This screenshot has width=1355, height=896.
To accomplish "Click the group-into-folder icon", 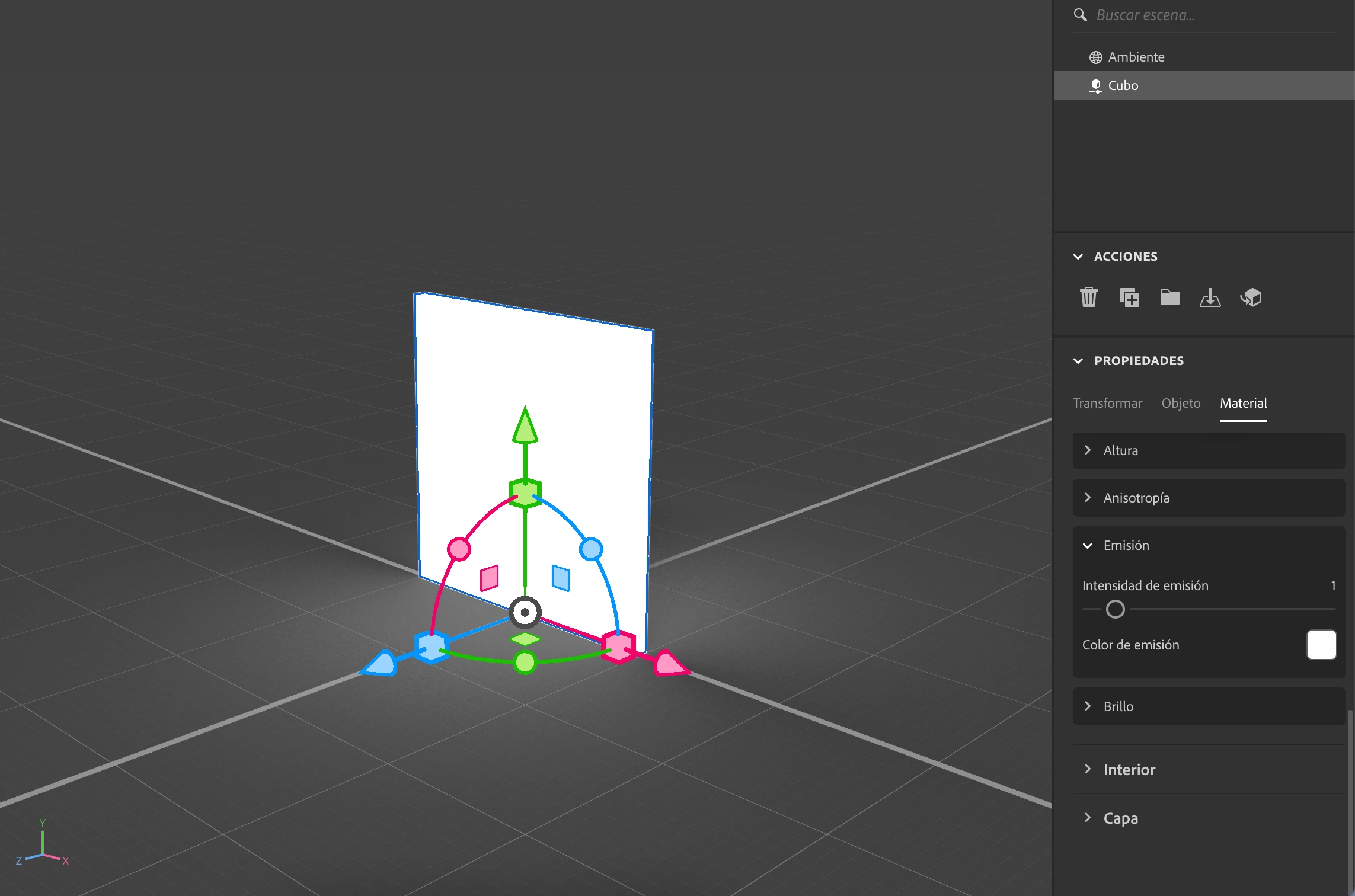I will pos(1169,297).
